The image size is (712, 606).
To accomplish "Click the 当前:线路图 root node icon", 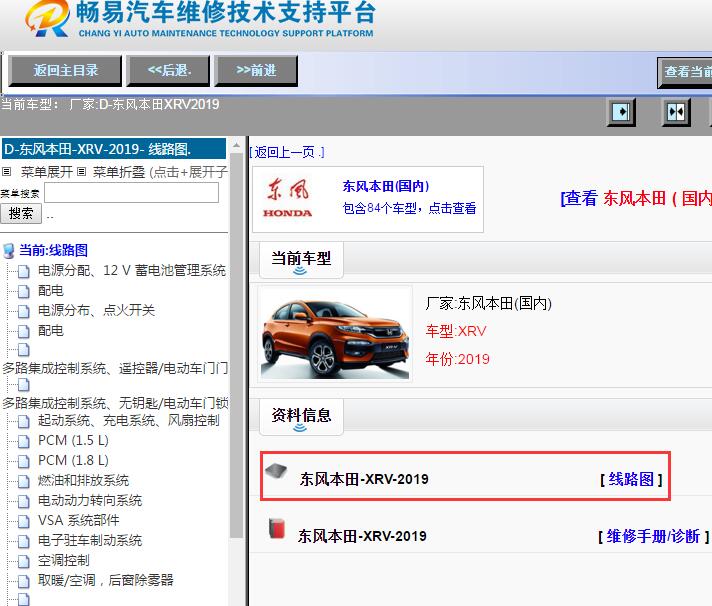I will coord(8,251).
